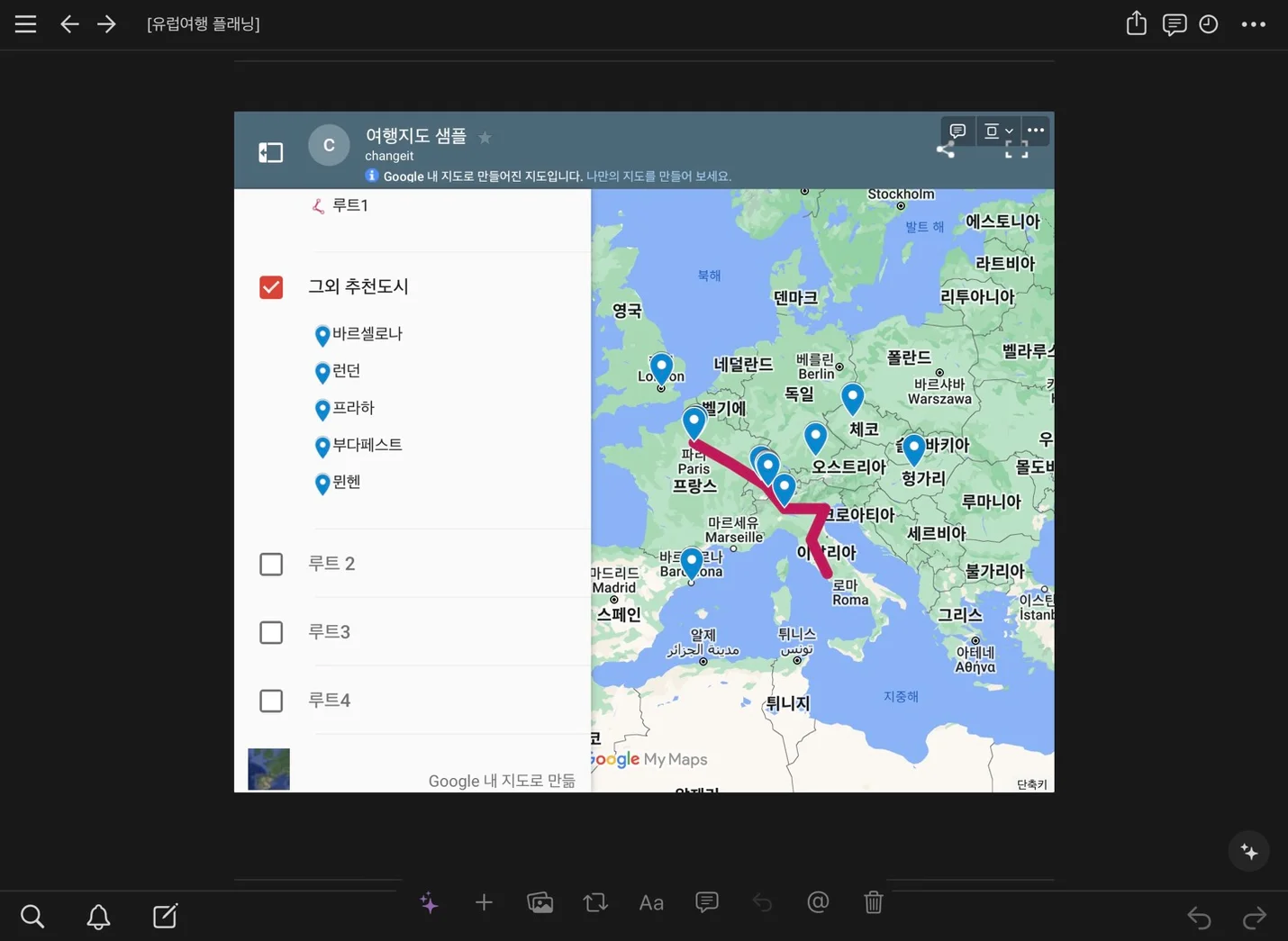Screen dimensions: 1288x941
Task: Add a block with plus icon
Action: 484,902
